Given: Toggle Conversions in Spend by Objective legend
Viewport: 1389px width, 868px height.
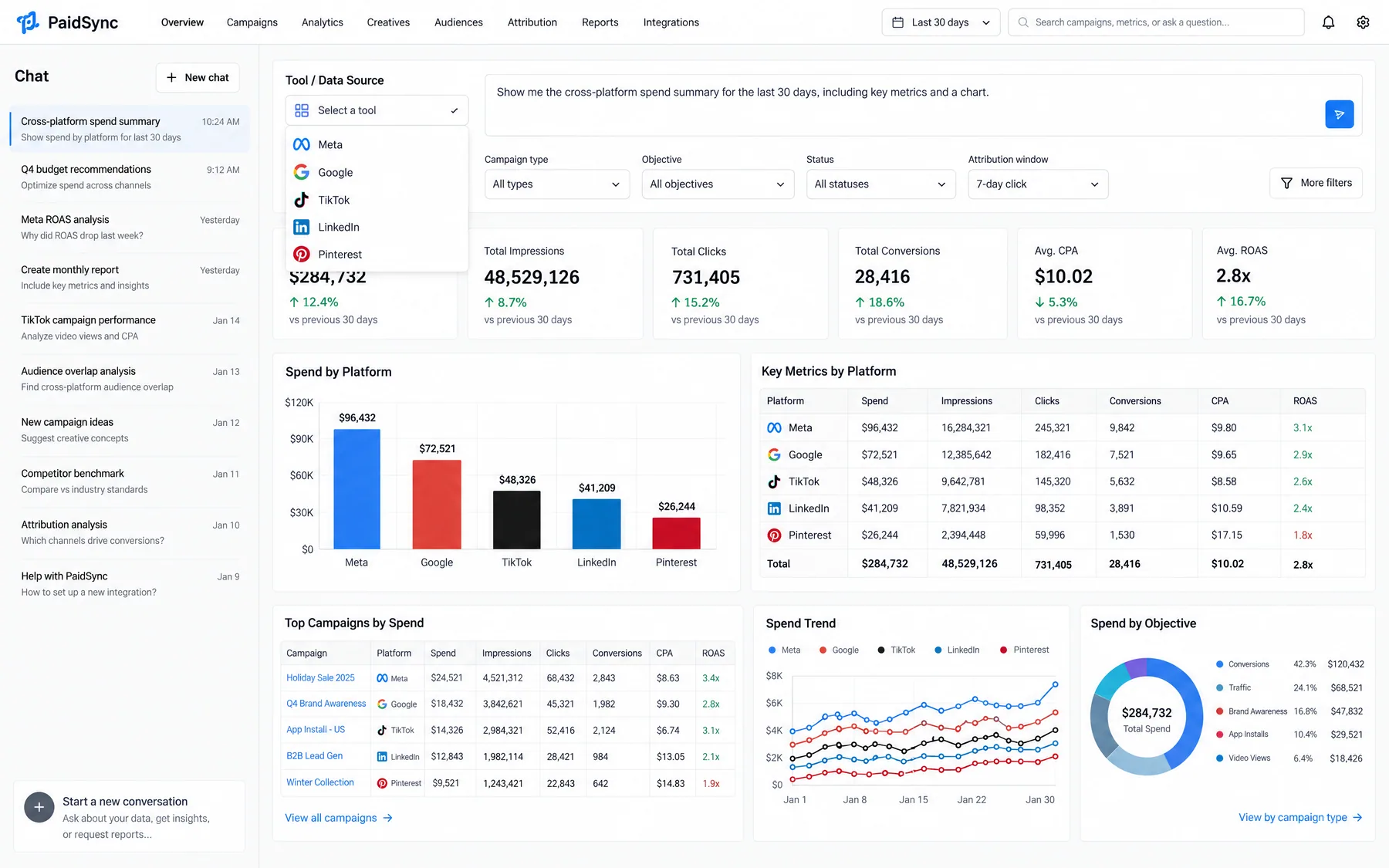Looking at the screenshot, I should (x=1242, y=664).
